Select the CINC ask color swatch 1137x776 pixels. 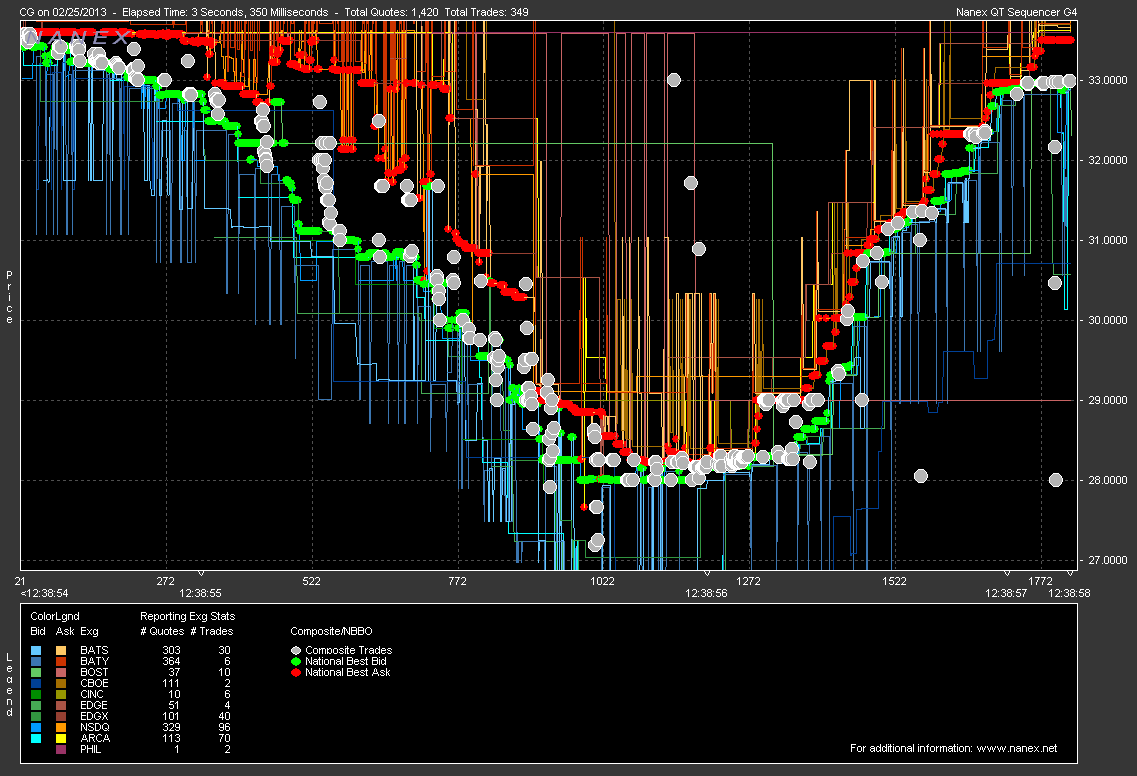pyautogui.click(x=61, y=694)
